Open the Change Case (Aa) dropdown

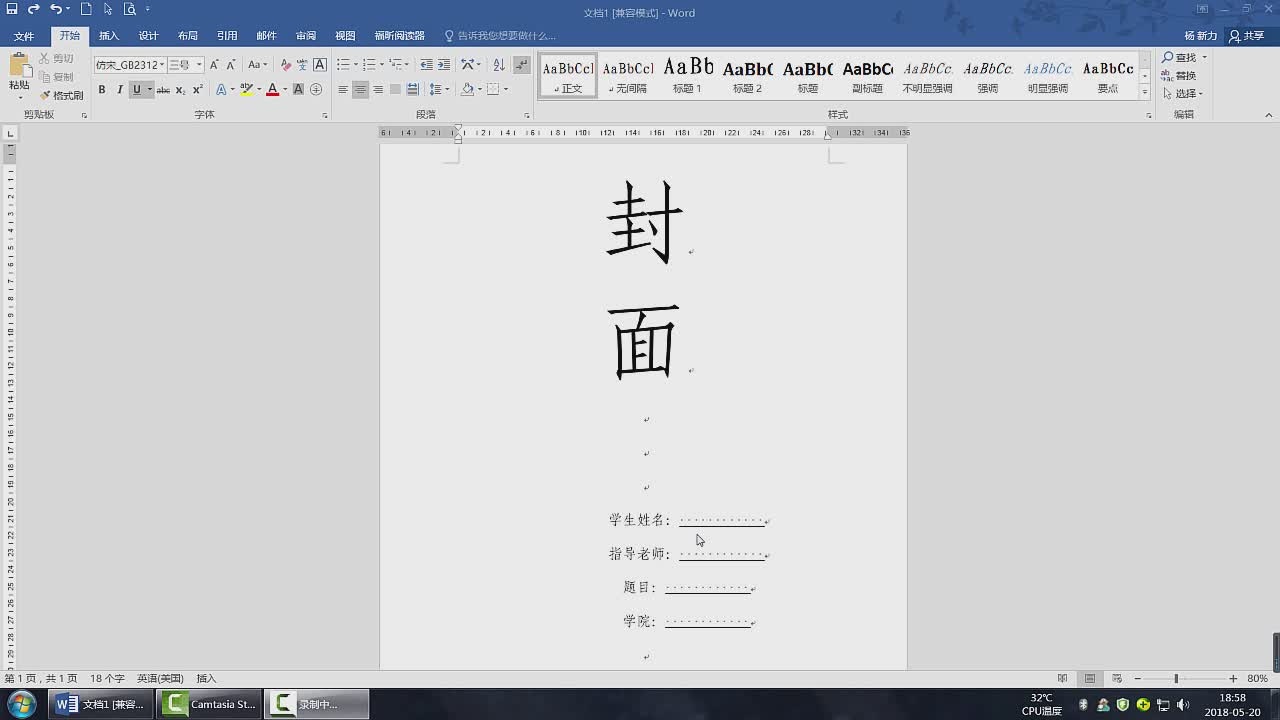pyautogui.click(x=257, y=64)
